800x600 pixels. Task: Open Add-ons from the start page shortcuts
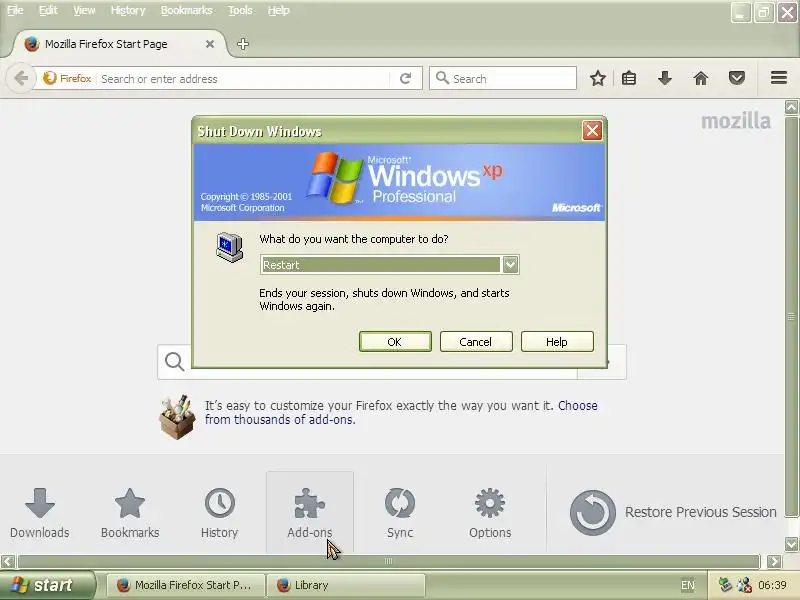coord(310,513)
